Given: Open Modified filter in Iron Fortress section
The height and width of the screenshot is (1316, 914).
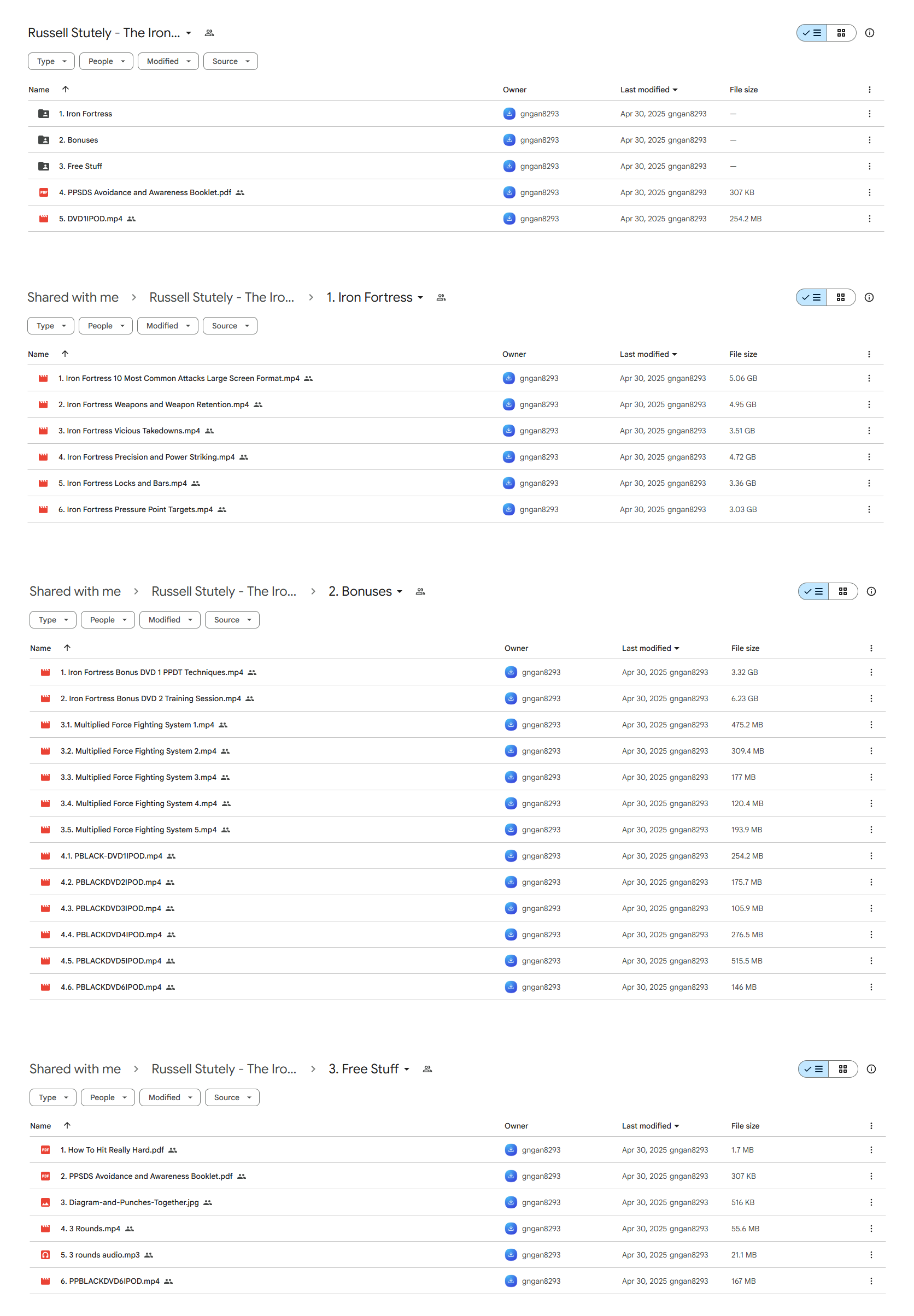Looking at the screenshot, I should pyautogui.click(x=168, y=326).
